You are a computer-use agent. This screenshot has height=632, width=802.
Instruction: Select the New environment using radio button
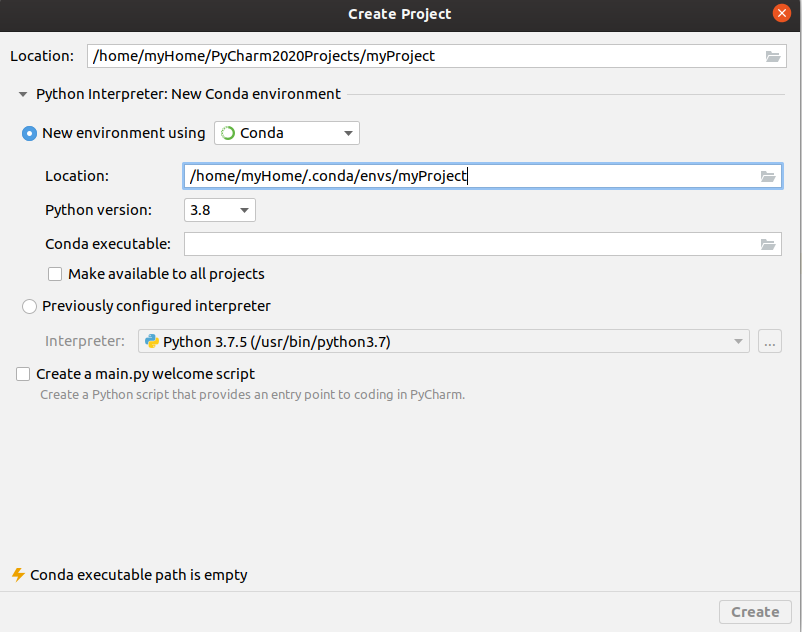30,132
